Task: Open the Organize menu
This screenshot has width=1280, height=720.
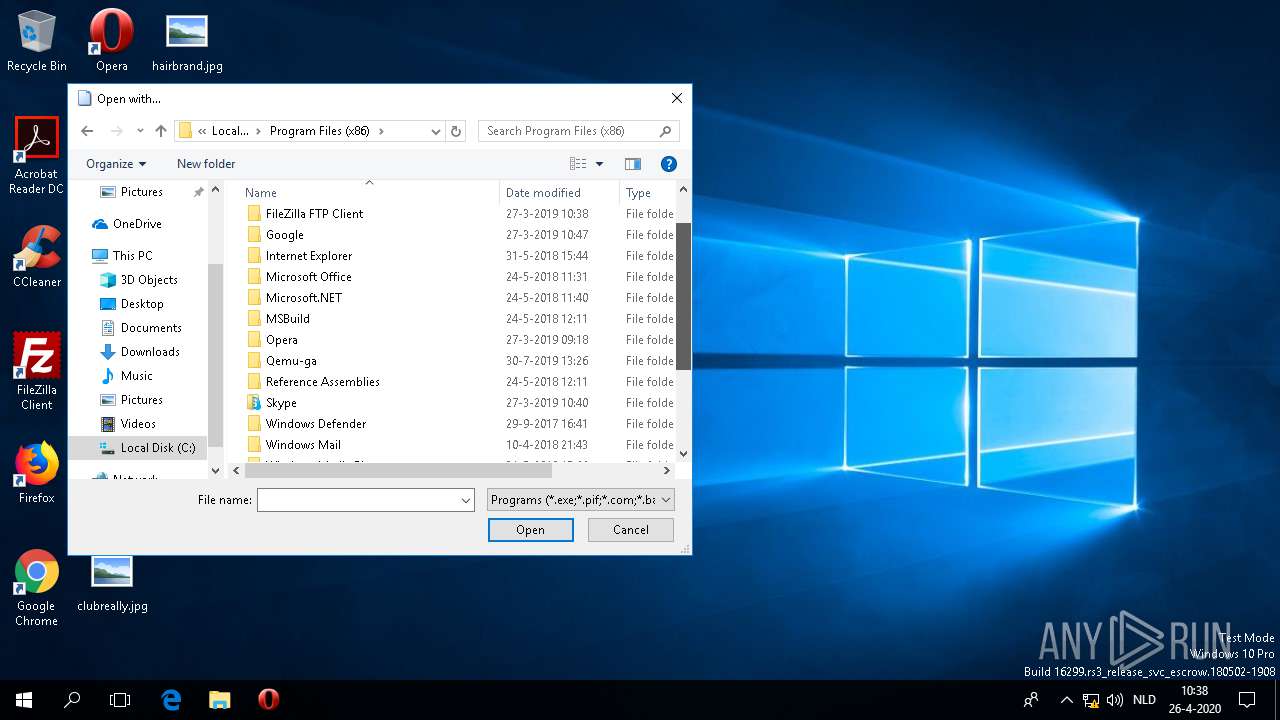Action: (x=116, y=164)
